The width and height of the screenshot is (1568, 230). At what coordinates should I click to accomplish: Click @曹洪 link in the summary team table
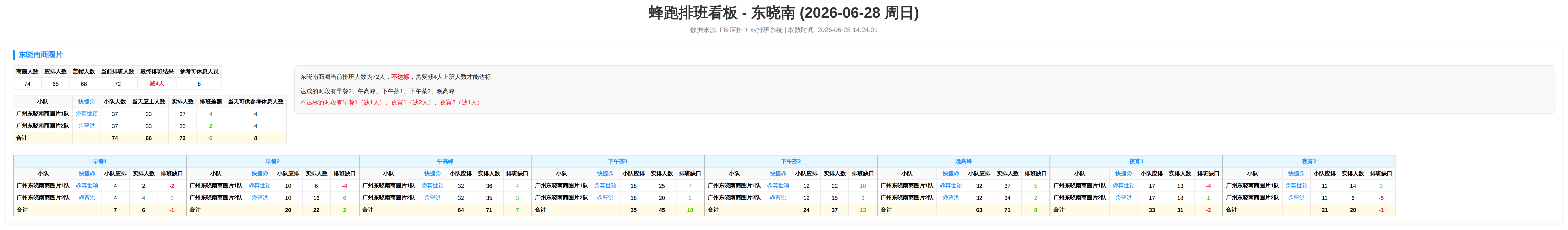point(86,126)
